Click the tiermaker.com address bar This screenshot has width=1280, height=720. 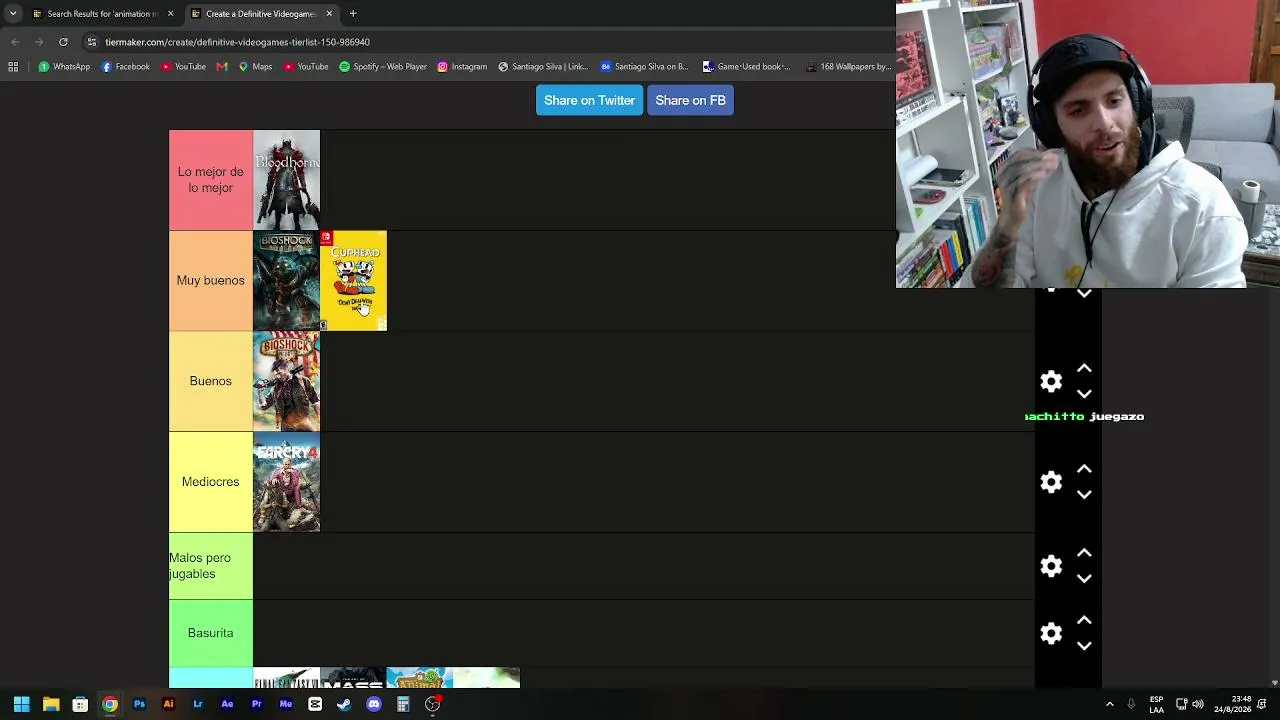pos(490,42)
